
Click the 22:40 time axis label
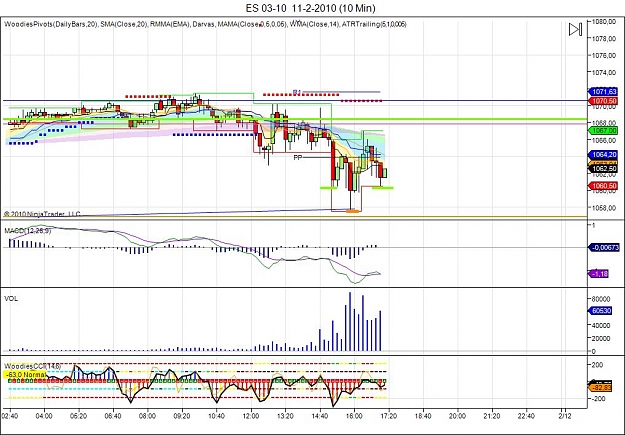coord(526,416)
